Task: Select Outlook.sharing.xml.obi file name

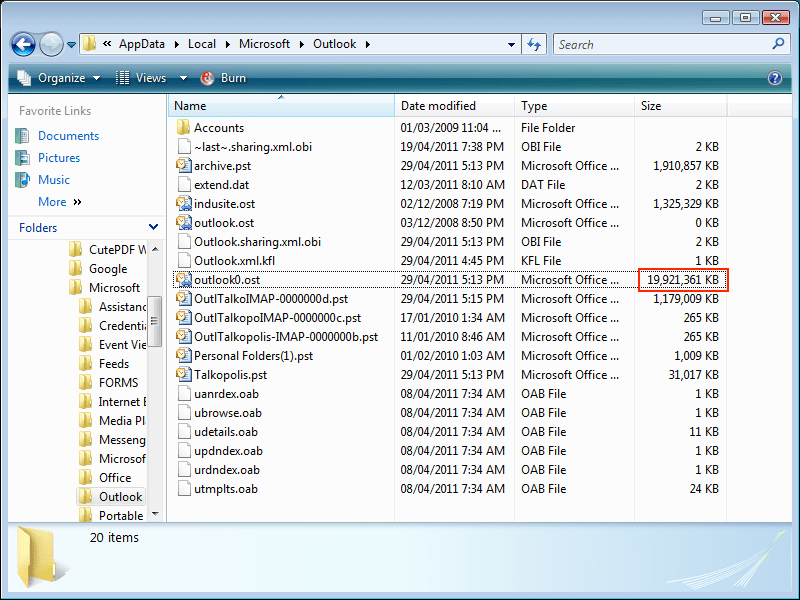Action: click(x=257, y=241)
